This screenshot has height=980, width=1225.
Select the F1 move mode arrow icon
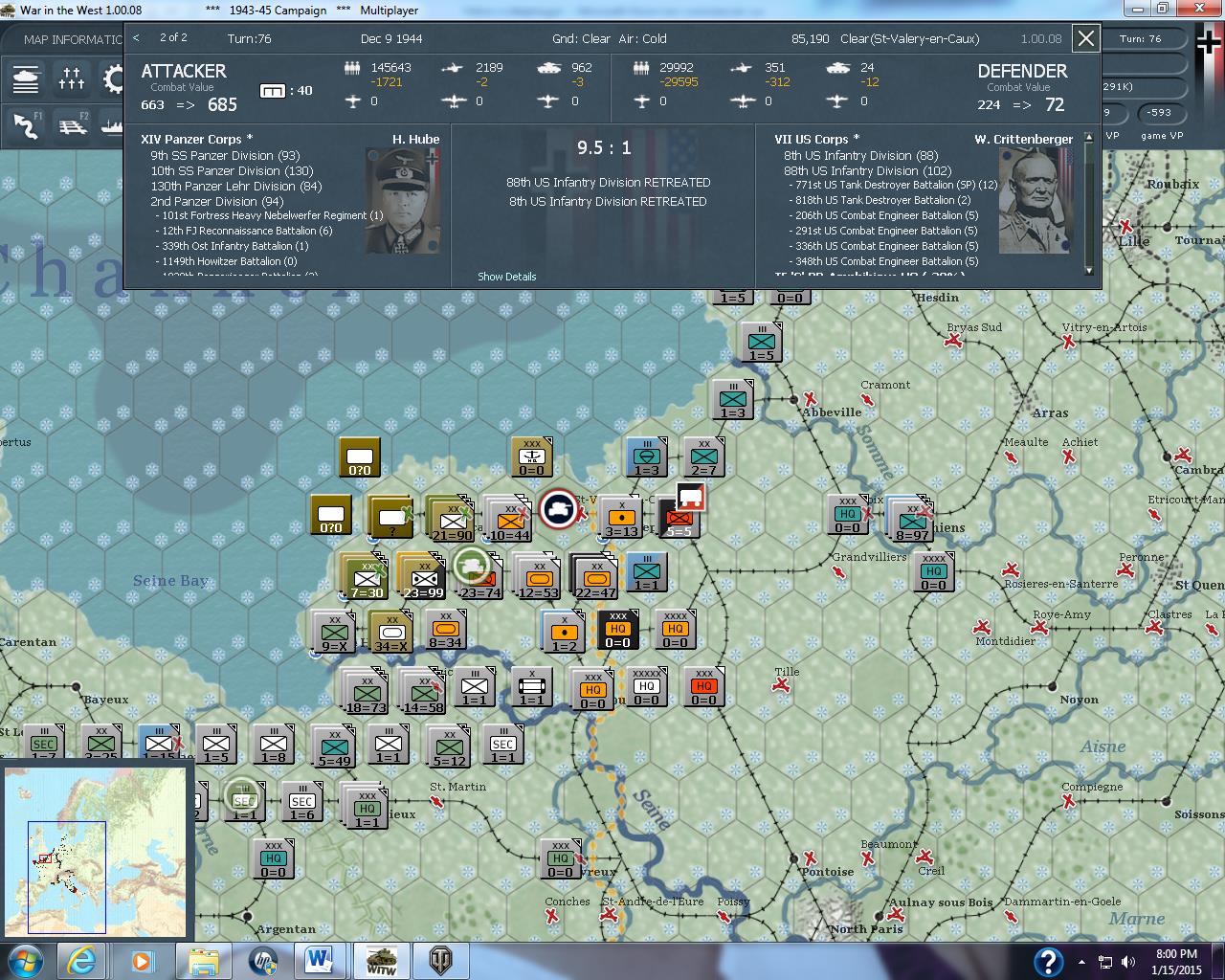pyautogui.click(x=26, y=125)
